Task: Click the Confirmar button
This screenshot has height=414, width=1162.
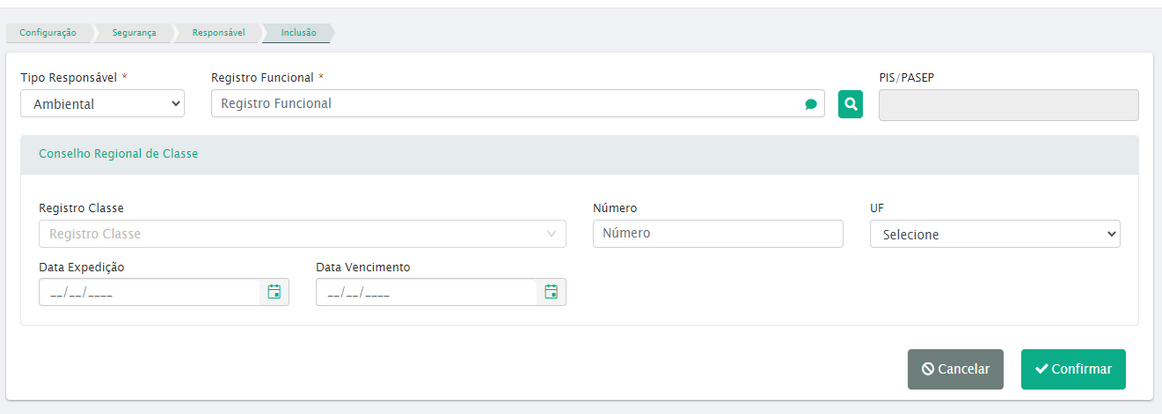Action: tap(1073, 369)
